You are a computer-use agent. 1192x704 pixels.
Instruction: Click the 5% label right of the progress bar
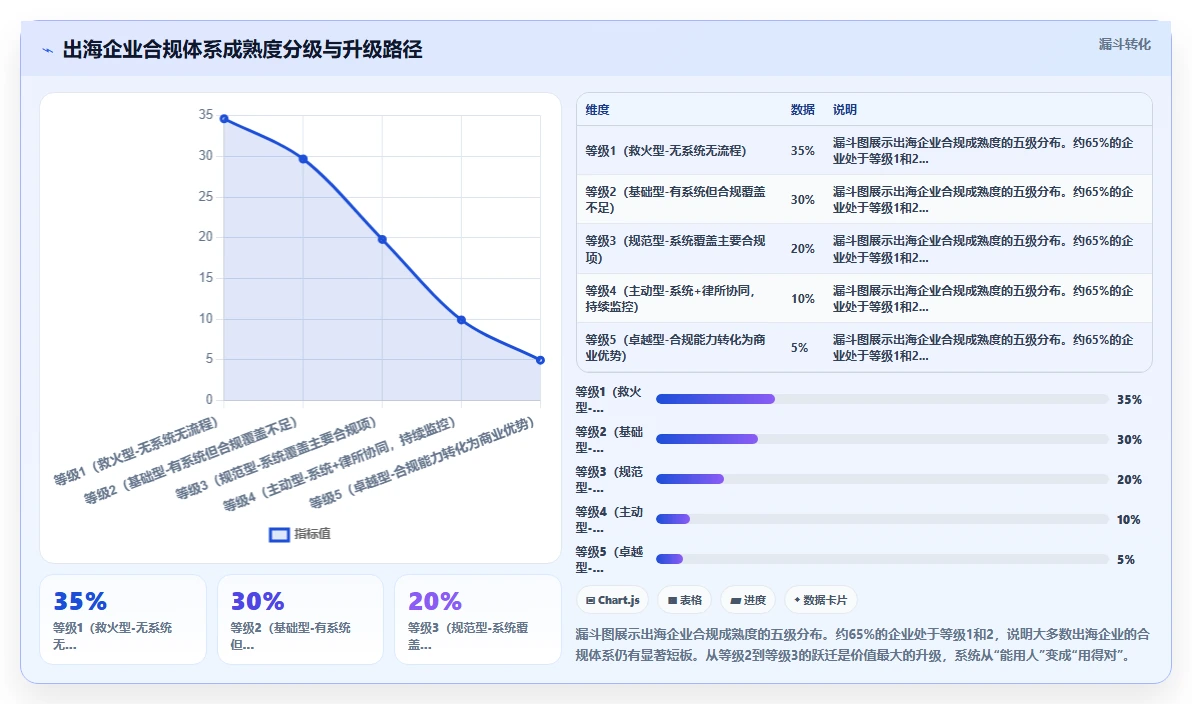coord(1126,560)
